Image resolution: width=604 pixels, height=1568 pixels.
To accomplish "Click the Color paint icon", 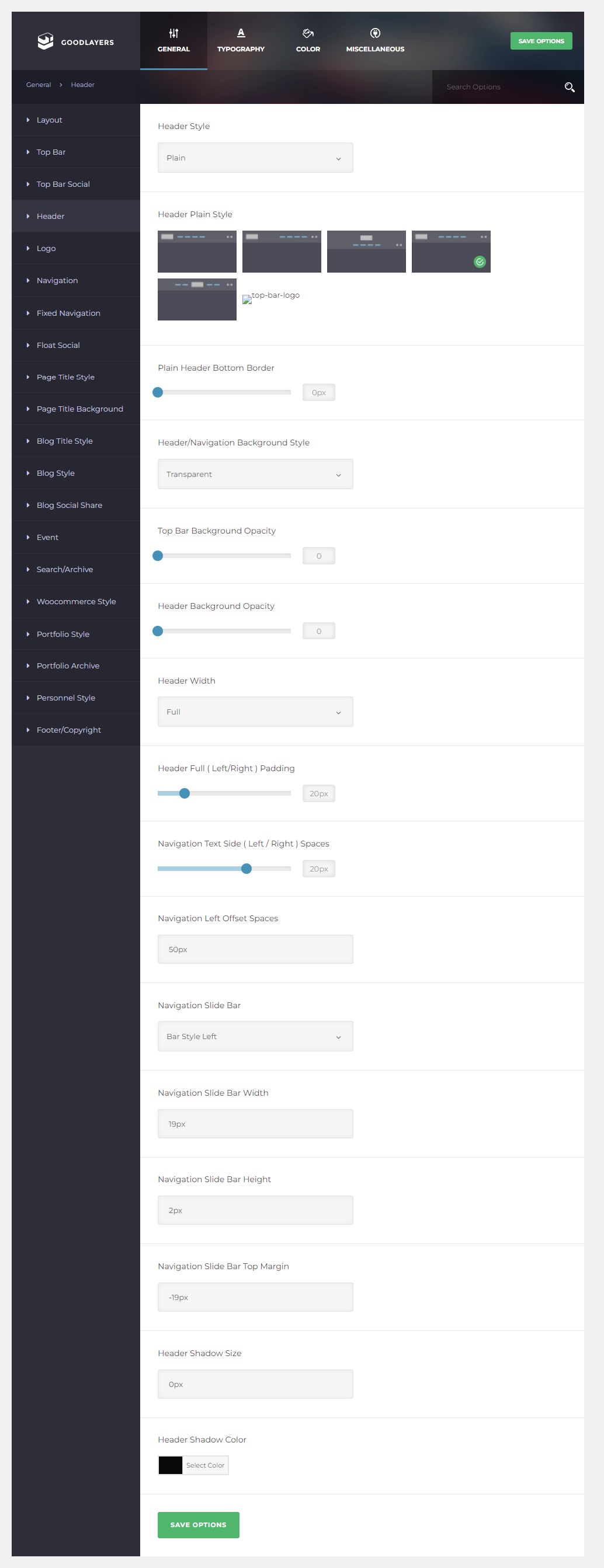I will point(307,33).
